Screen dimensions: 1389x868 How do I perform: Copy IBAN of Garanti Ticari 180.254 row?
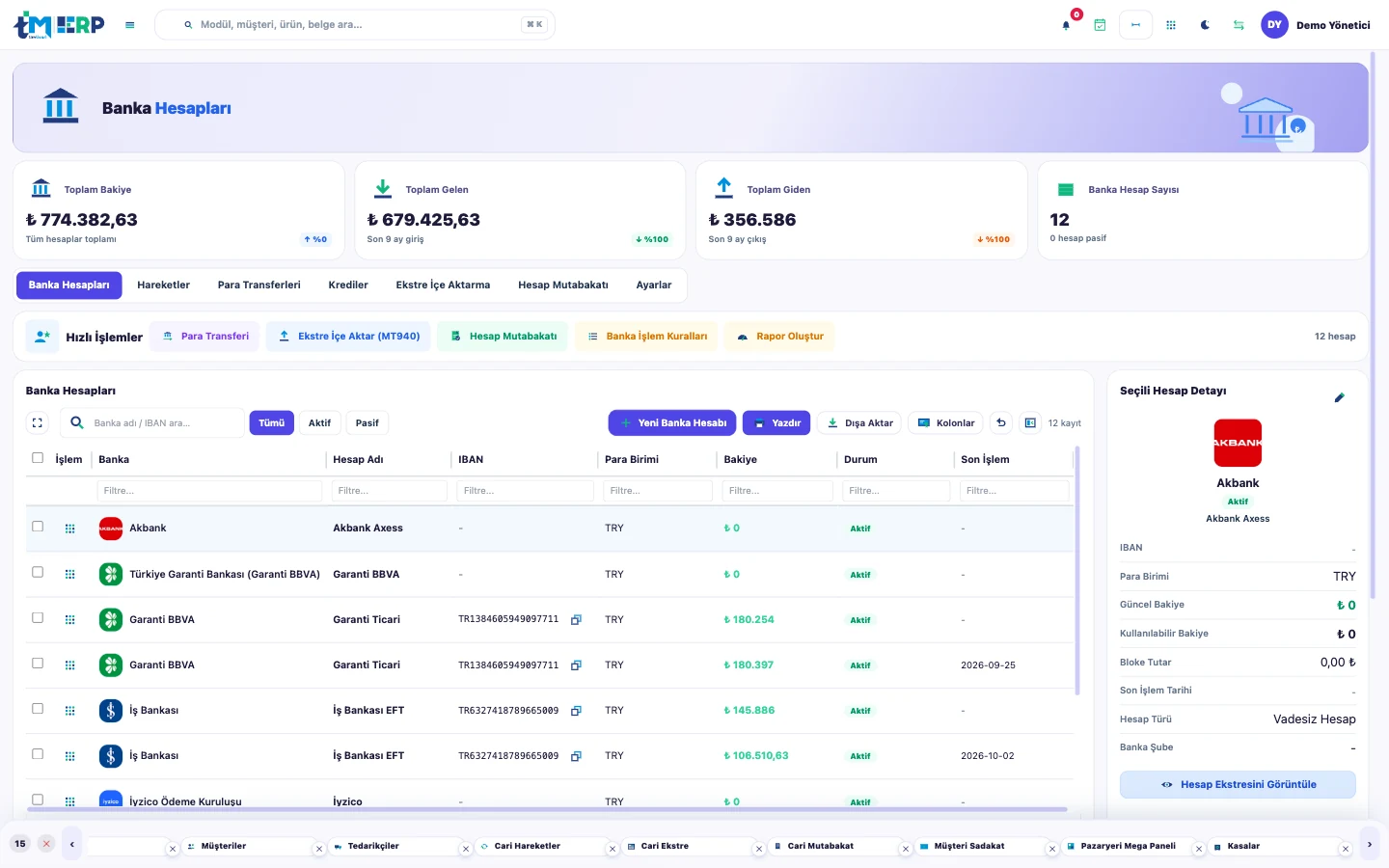576,620
